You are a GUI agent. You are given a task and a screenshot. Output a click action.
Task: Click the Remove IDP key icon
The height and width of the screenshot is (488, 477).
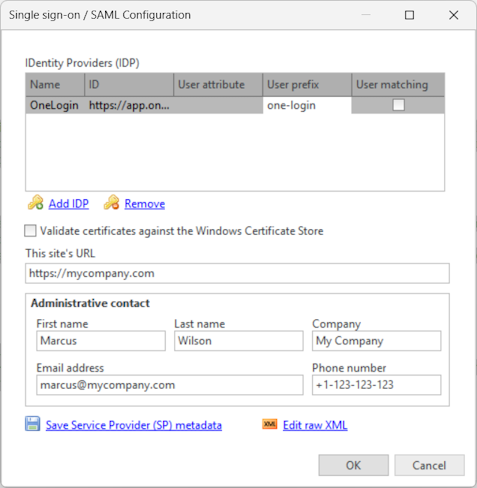coord(111,203)
